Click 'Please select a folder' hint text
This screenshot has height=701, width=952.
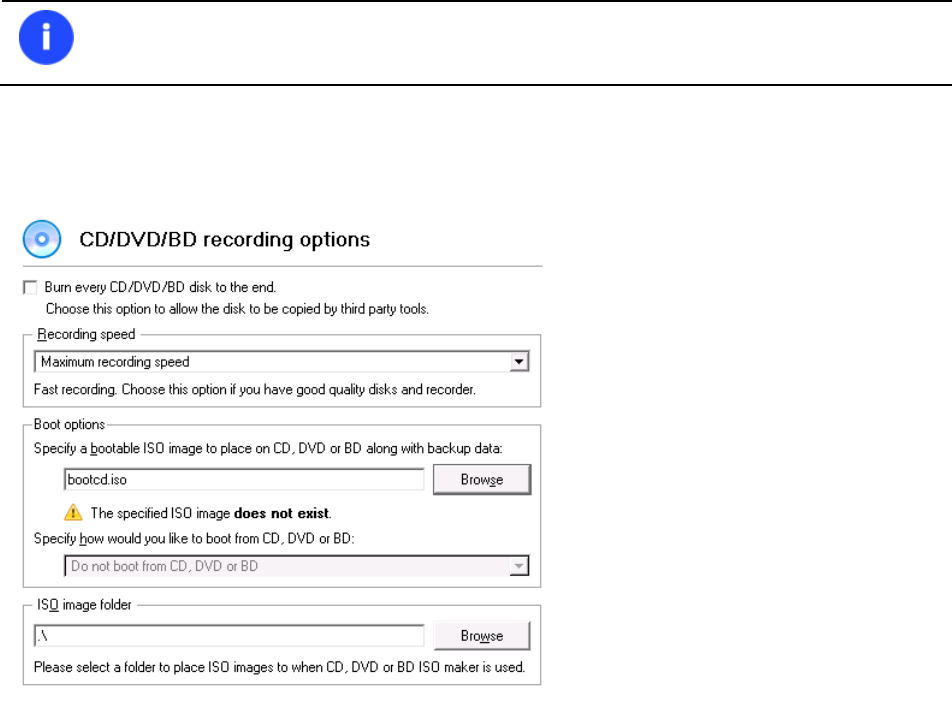pos(279,667)
